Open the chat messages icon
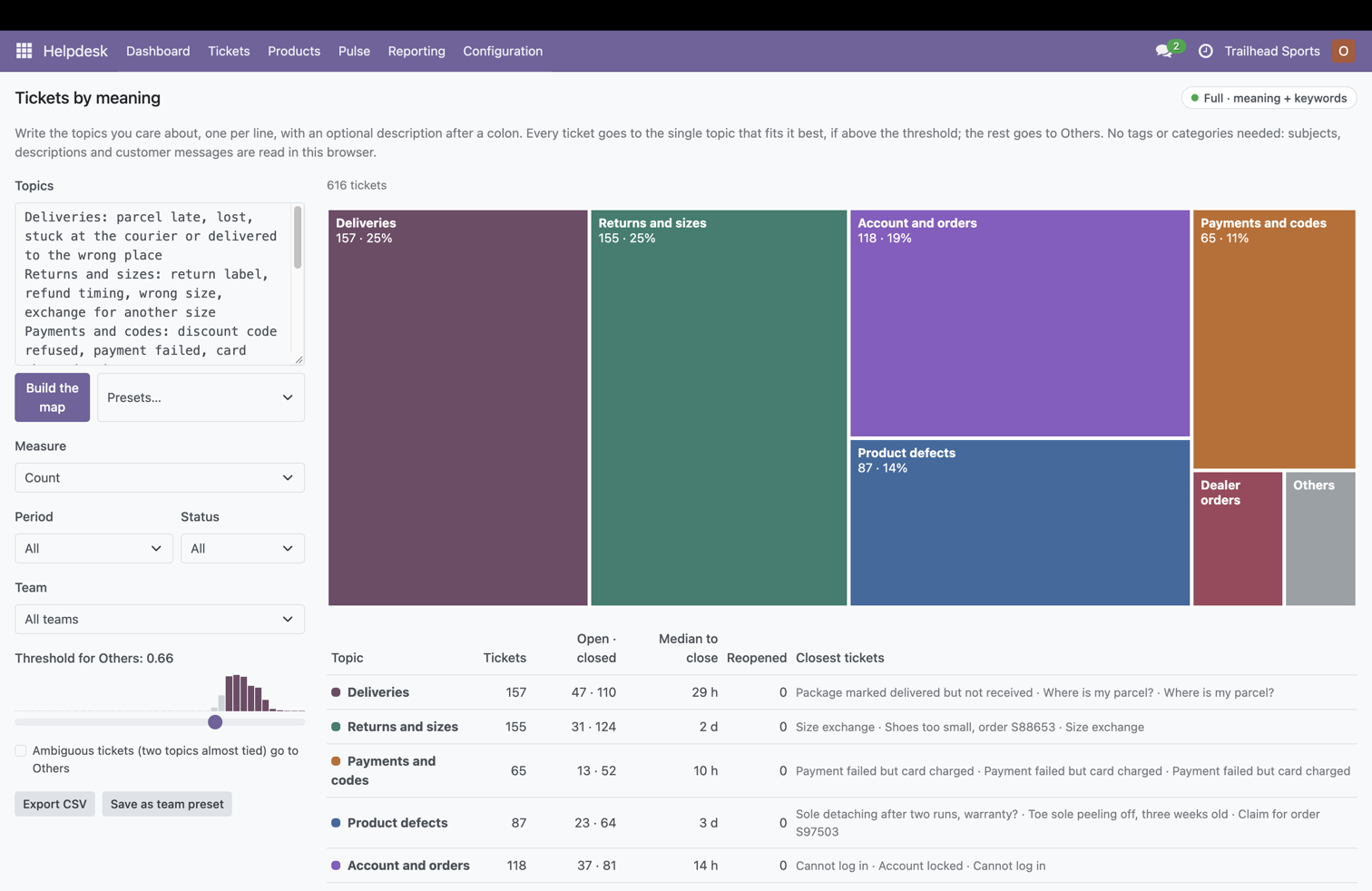 1164,51
